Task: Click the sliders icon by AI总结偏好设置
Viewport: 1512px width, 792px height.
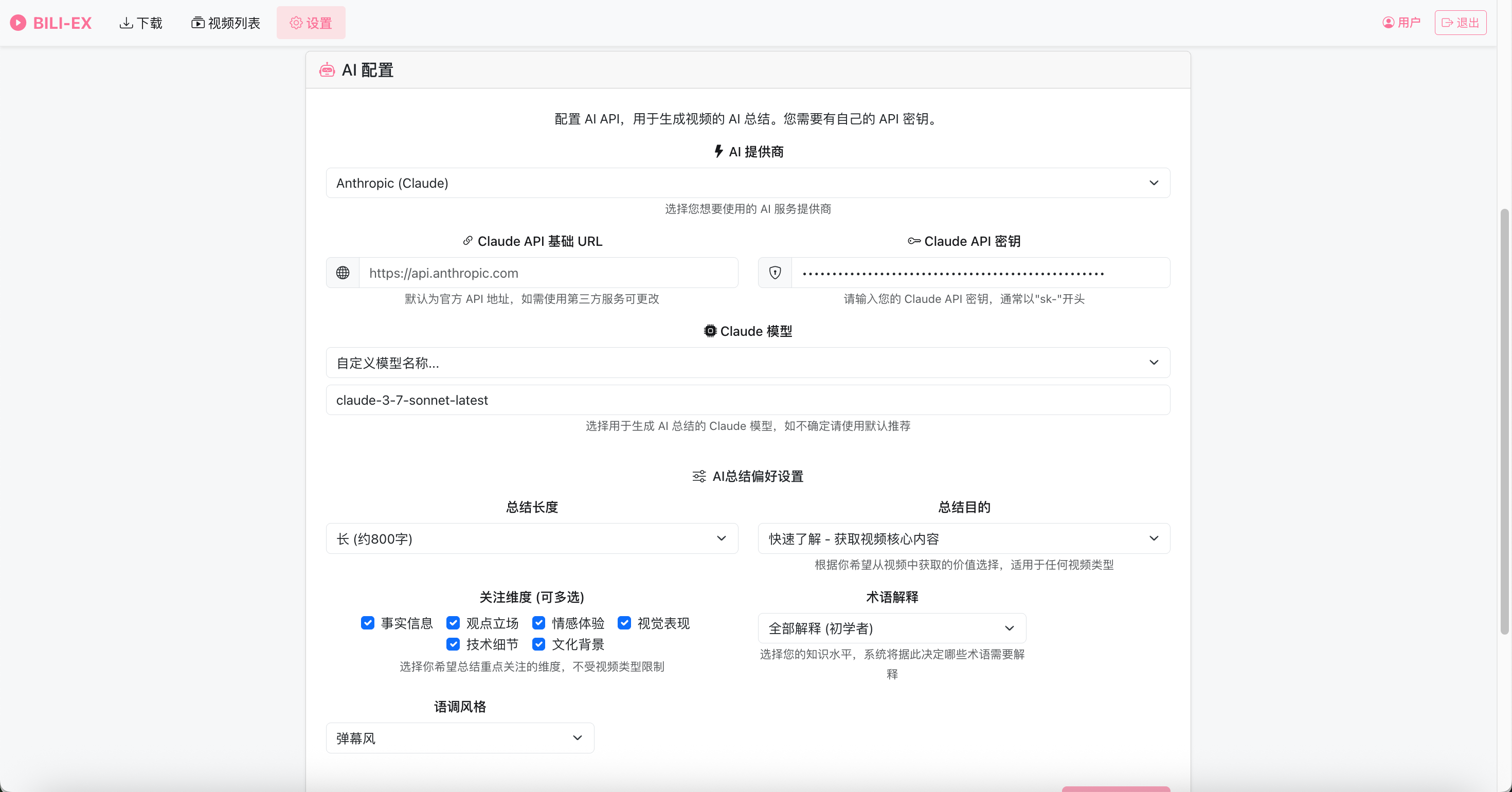Action: tap(699, 476)
